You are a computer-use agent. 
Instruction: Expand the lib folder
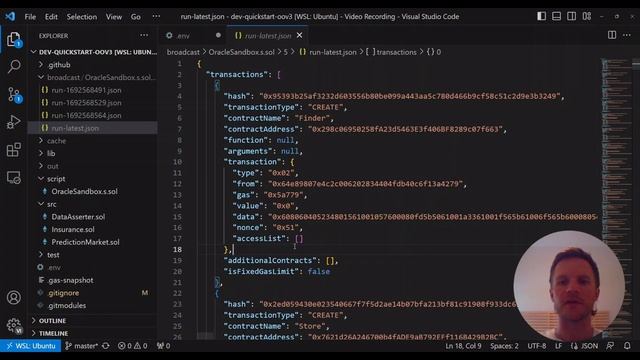(x=94, y=153)
